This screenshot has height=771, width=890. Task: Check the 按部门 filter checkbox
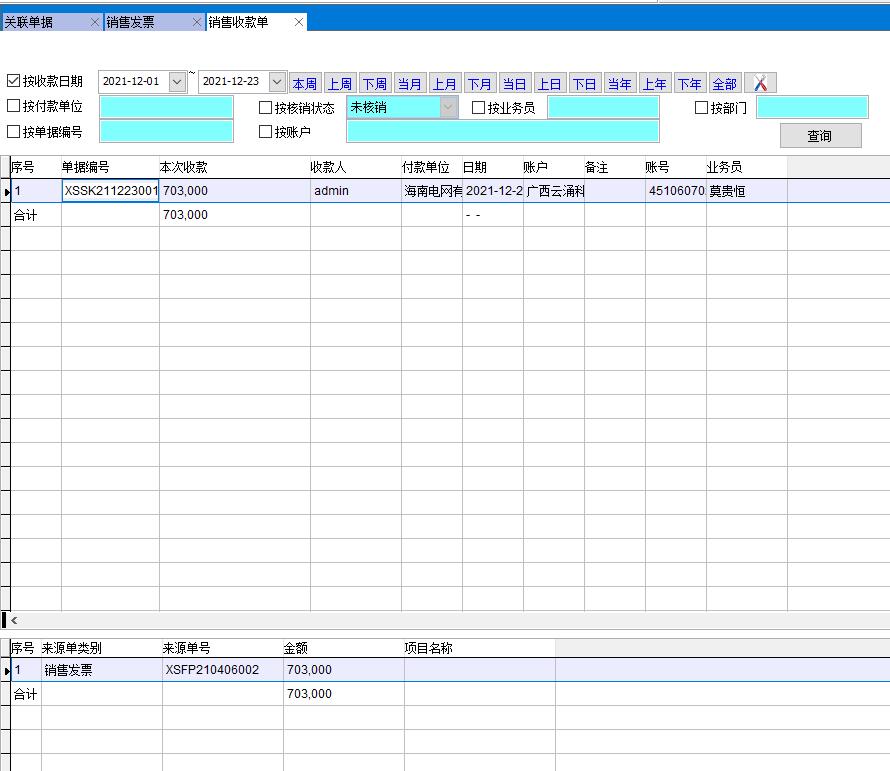pyautogui.click(x=701, y=107)
